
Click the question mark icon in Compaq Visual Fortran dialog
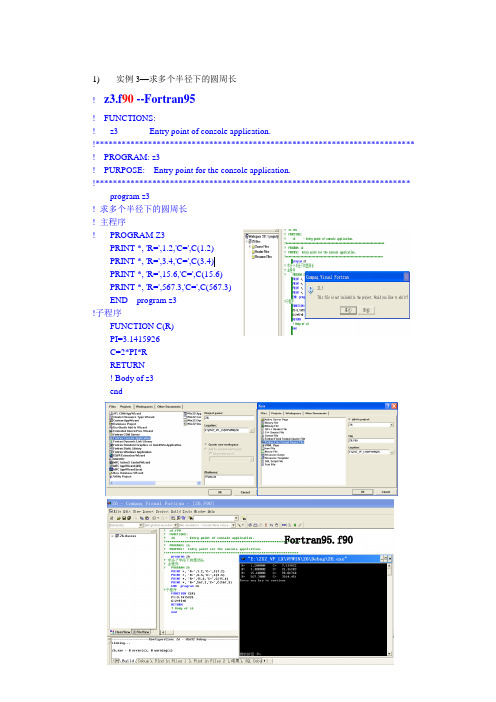311,290
